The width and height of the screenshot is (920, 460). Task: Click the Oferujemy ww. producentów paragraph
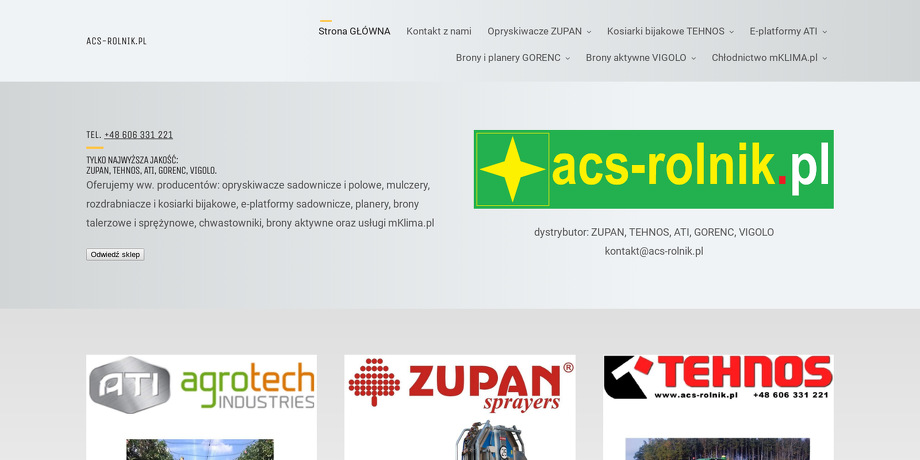(260, 204)
